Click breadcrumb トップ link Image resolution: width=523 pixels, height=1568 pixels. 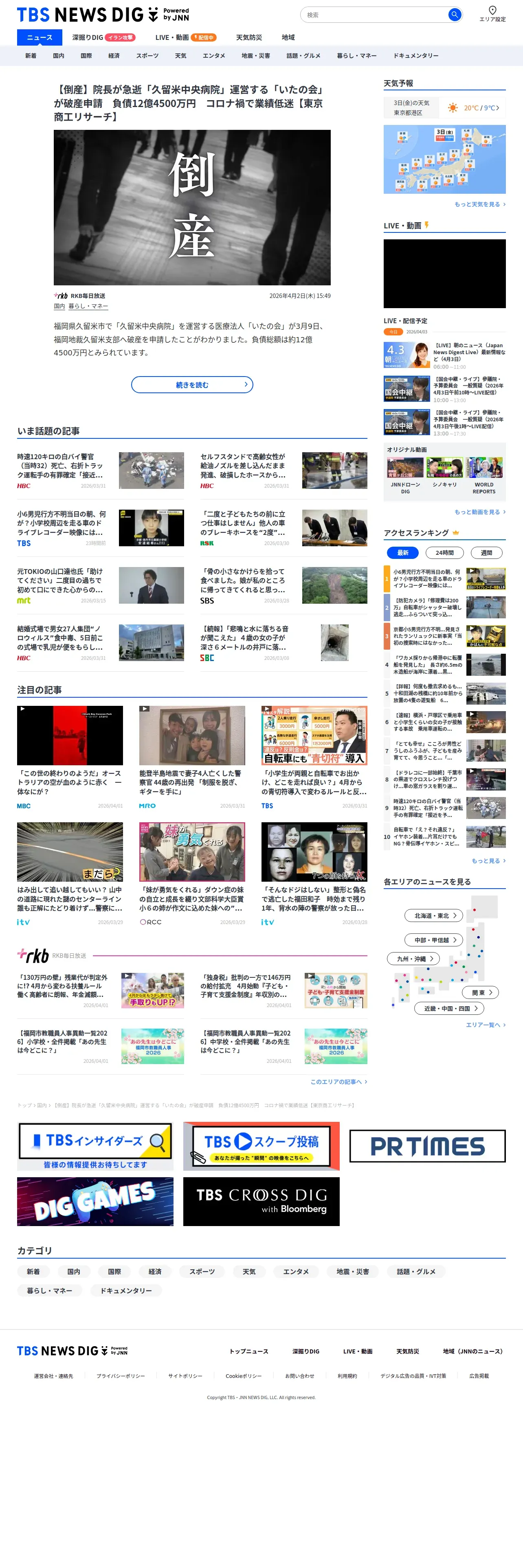(24, 1105)
